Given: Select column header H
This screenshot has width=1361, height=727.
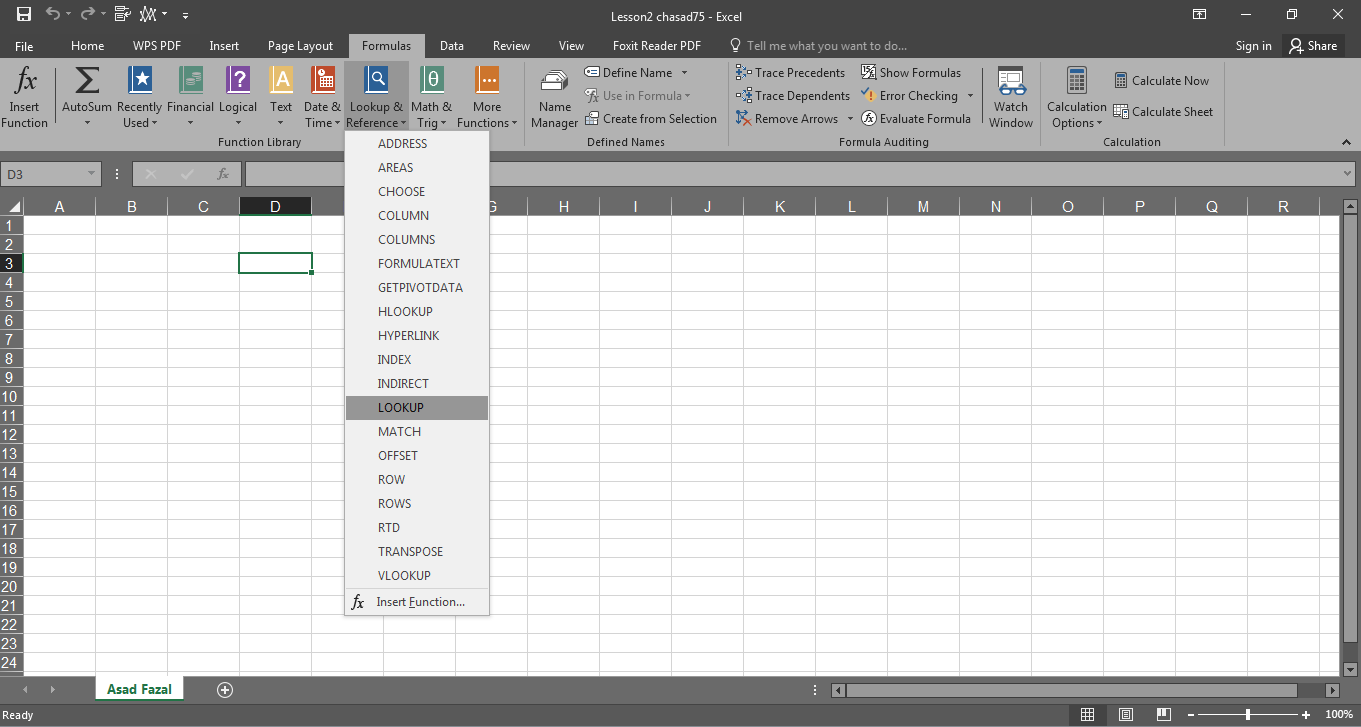Looking at the screenshot, I should click(564, 207).
